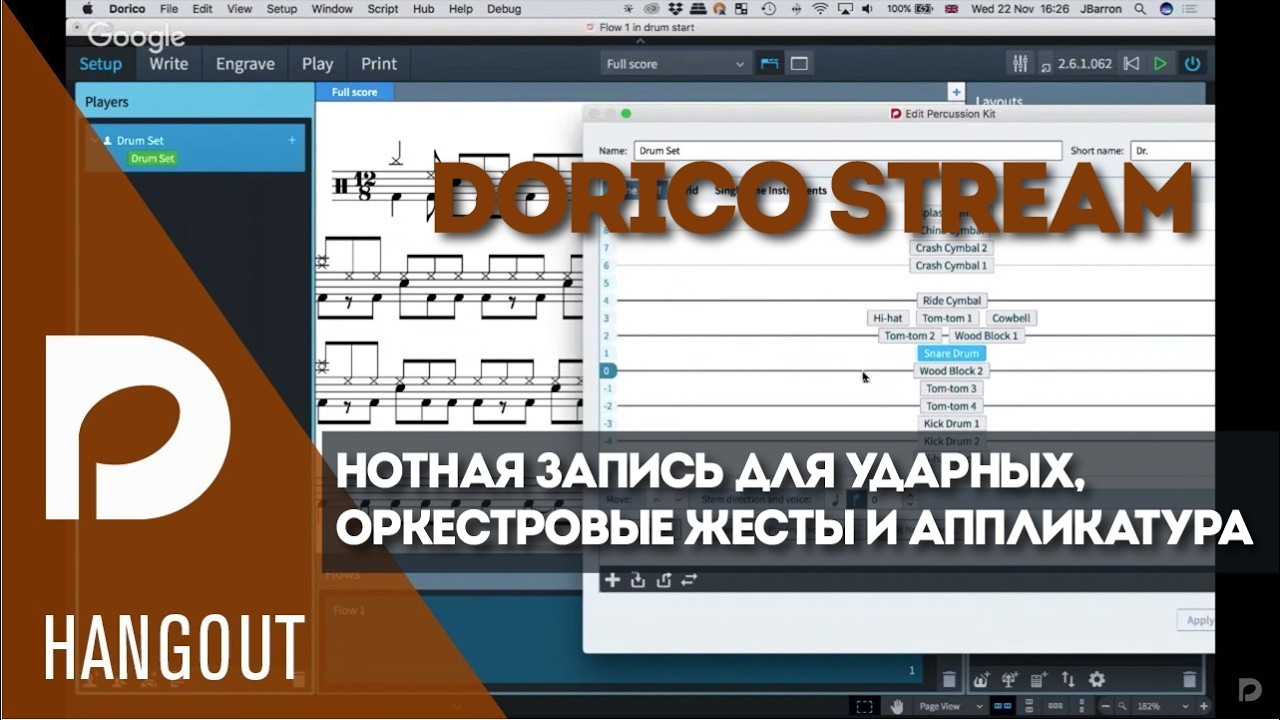Add custom score layout icon
1280x720 pixels.
click(x=1038, y=680)
